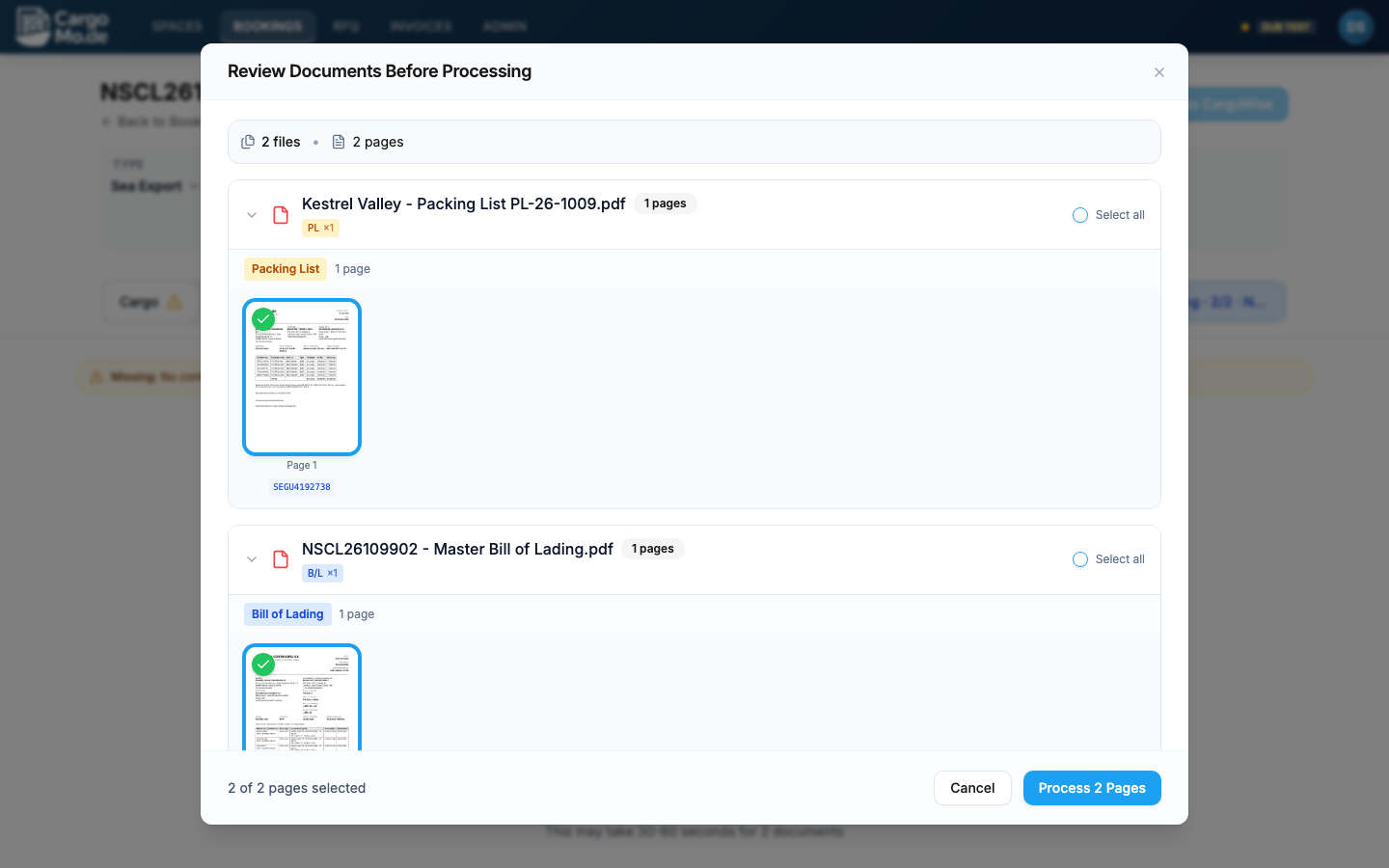The width and height of the screenshot is (1389, 868).
Task: Collapse the Master Bill of Lading file section
Action: [x=252, y=559]
